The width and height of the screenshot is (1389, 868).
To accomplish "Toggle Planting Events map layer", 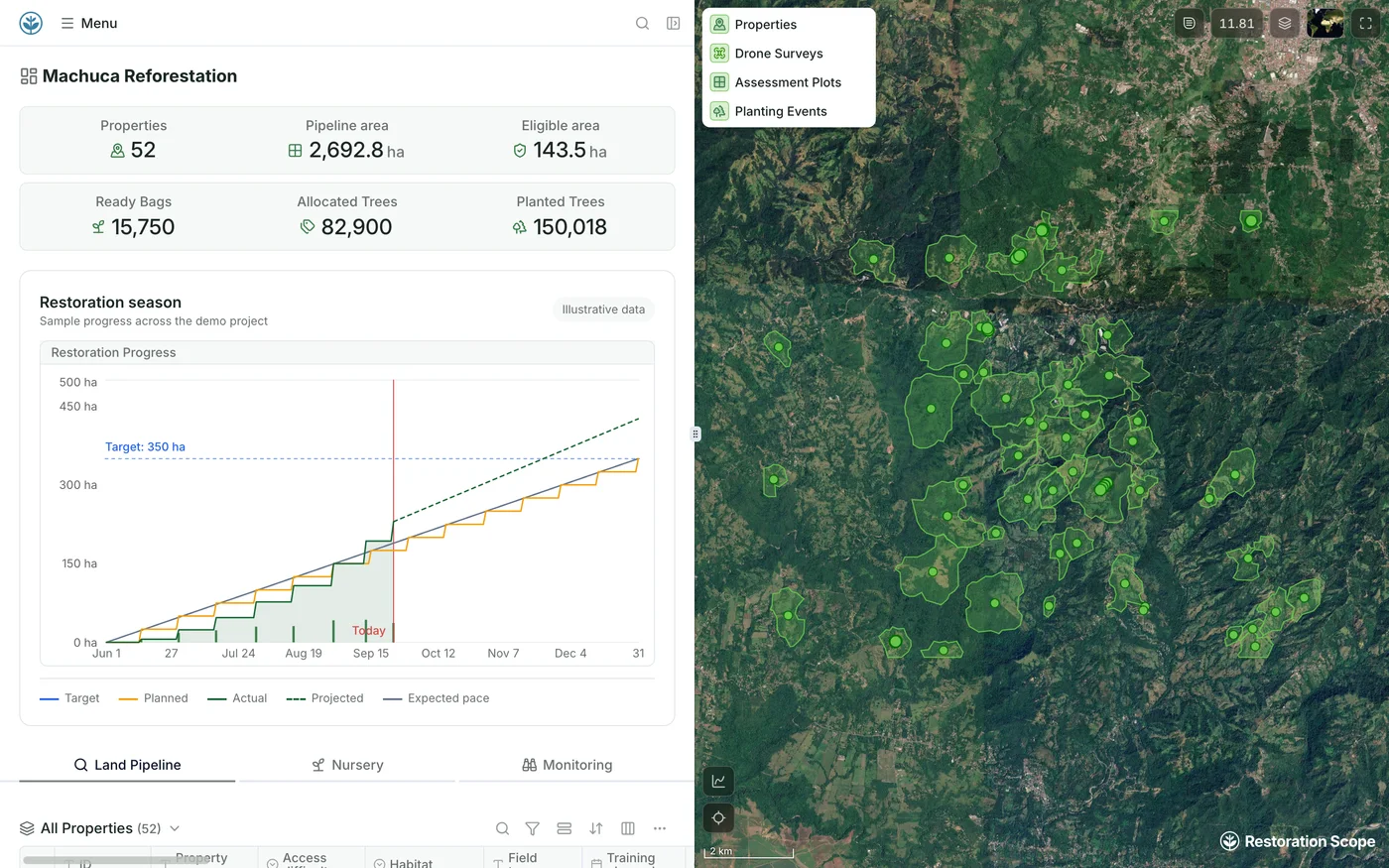I will (x=789, y=111).
